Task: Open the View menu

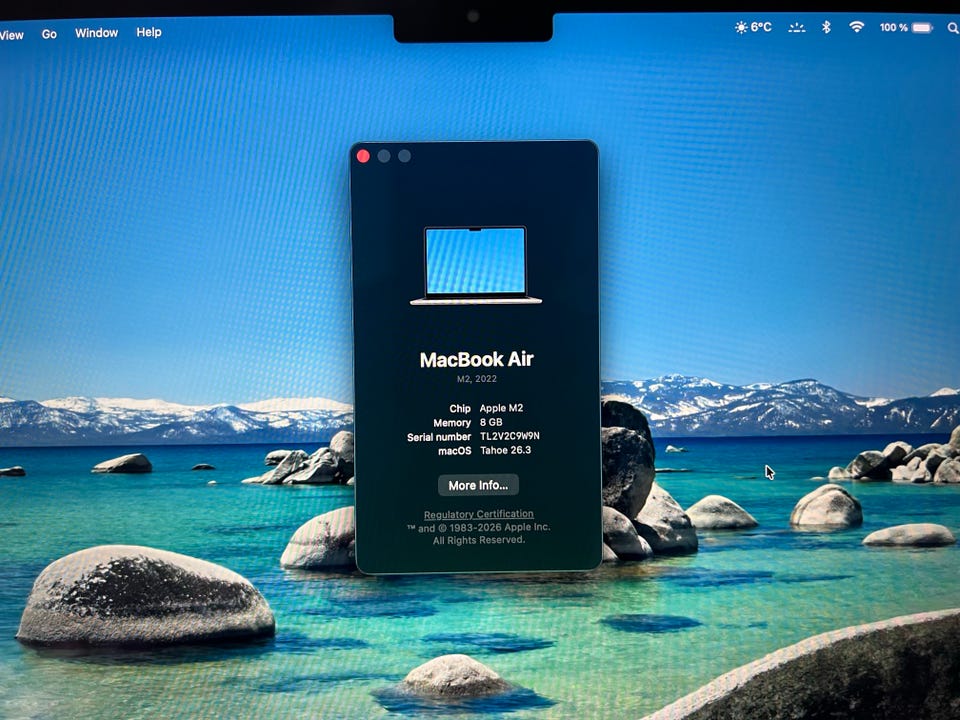Action: tap(11, 34)
